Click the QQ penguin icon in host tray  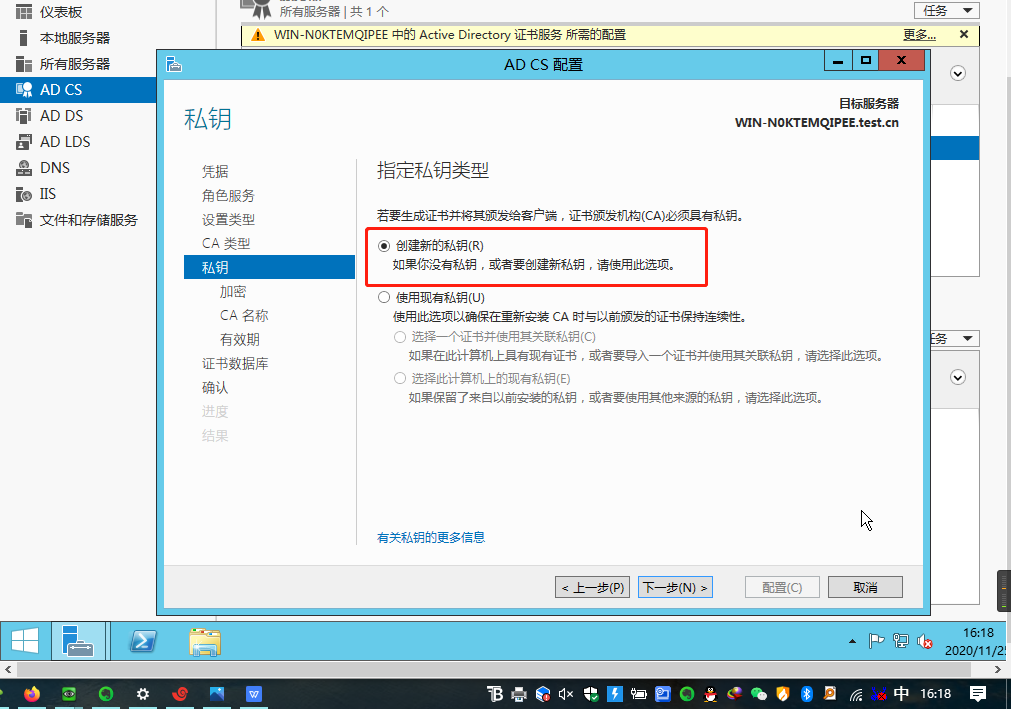pos(711,694)
